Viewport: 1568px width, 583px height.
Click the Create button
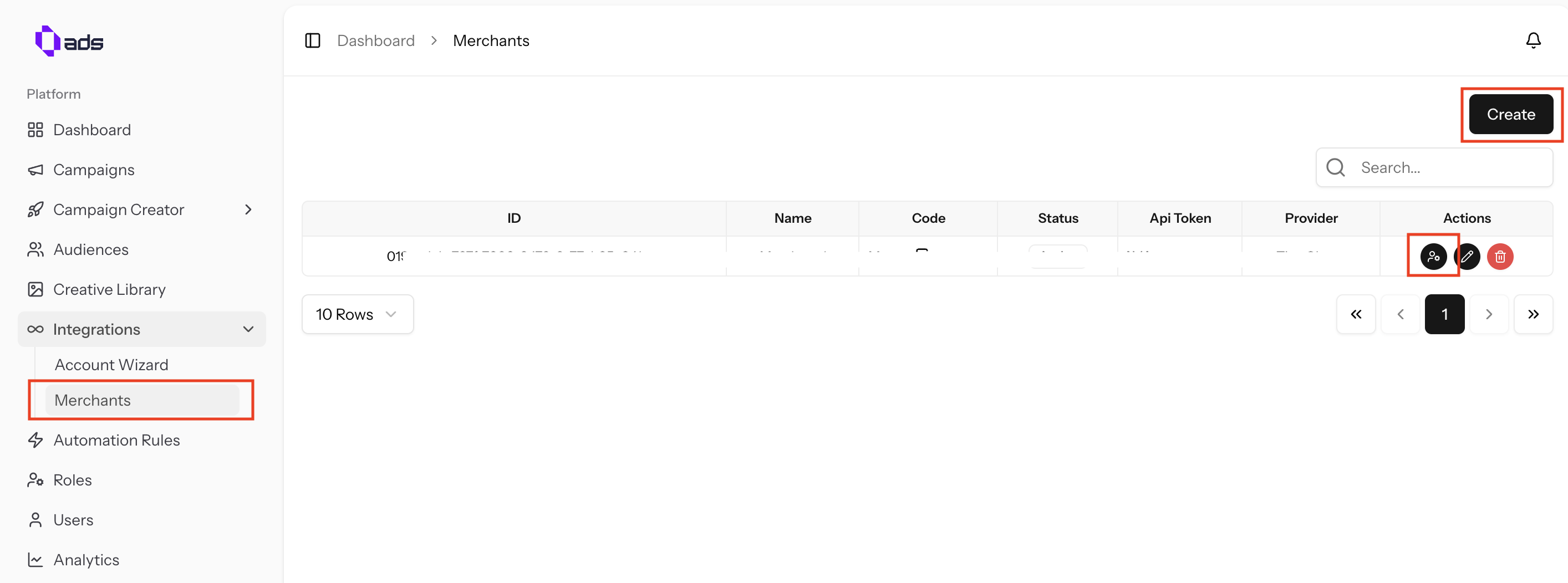(1511, 114)
